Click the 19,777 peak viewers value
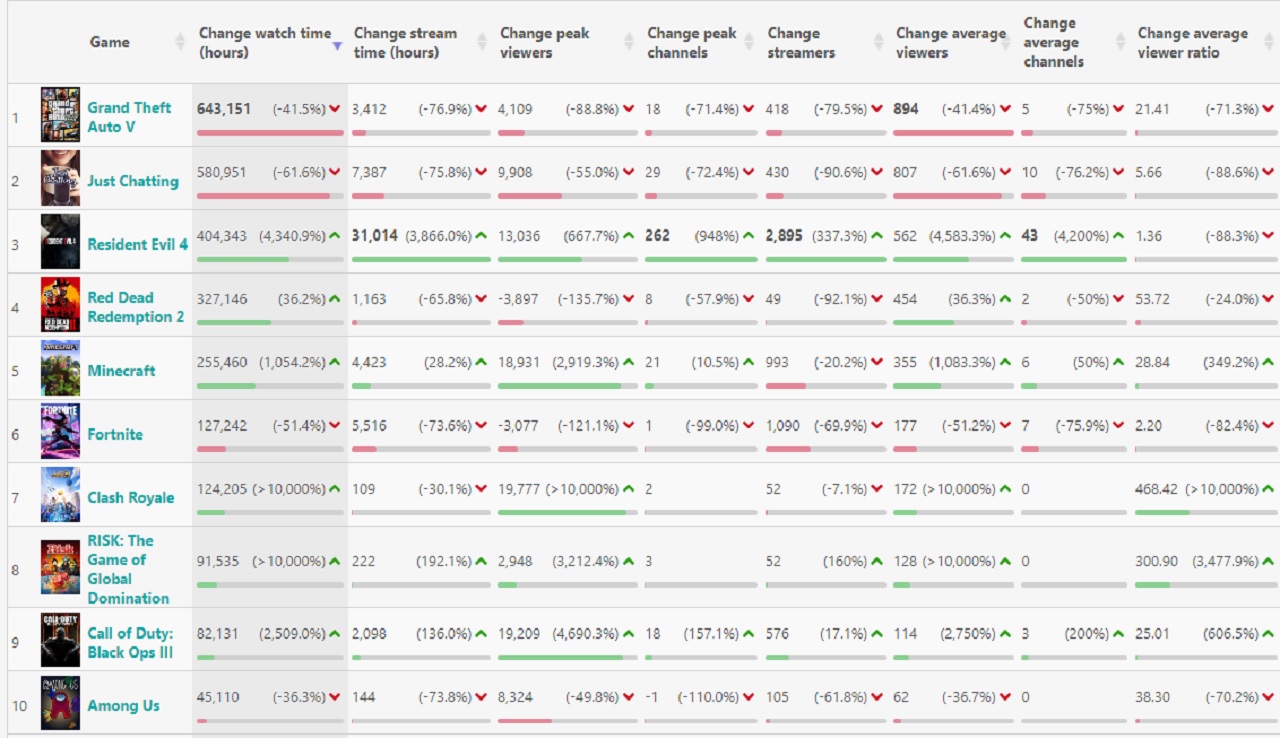 [x=519, y=489]
